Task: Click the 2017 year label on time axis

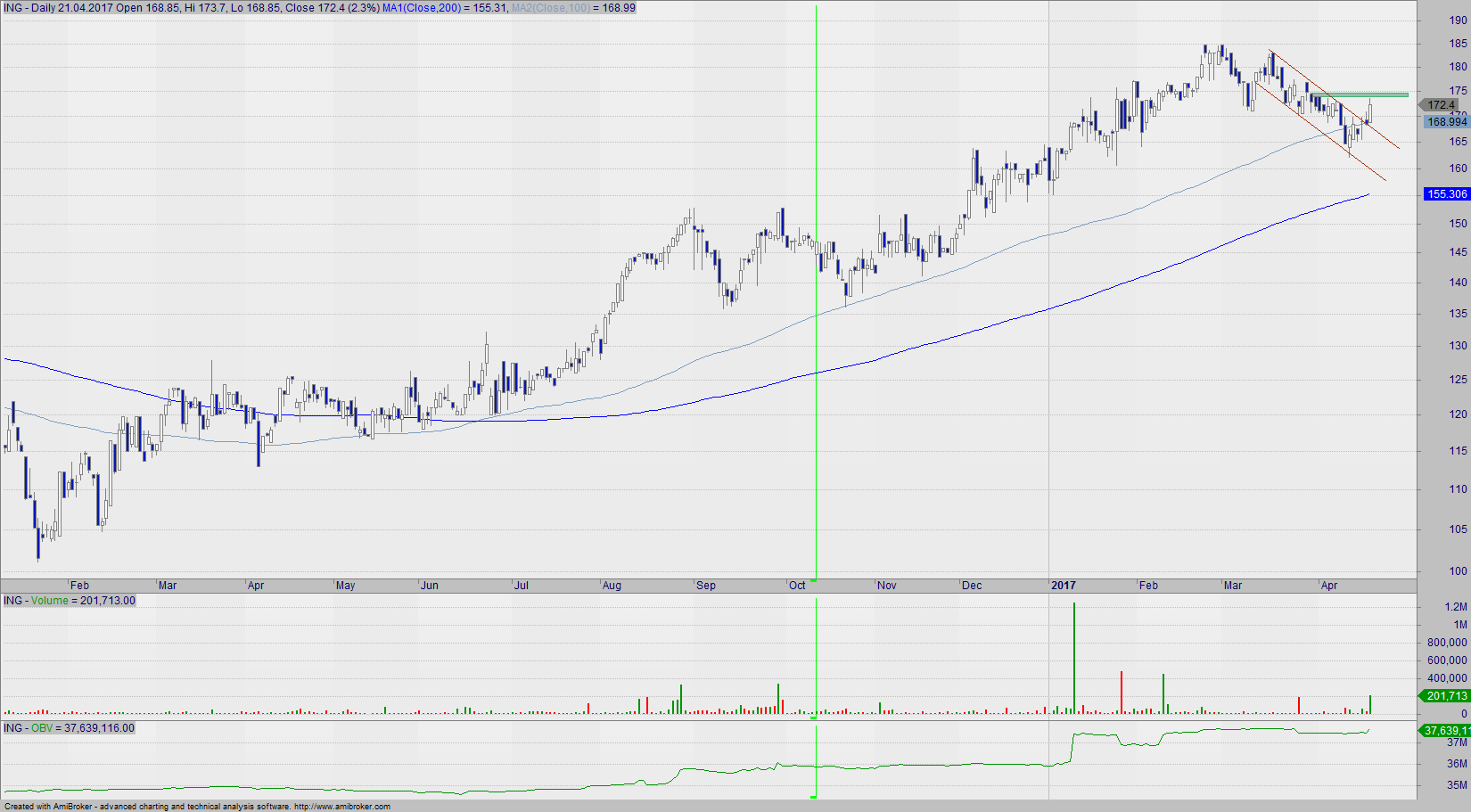Action: click(1064, 586)
